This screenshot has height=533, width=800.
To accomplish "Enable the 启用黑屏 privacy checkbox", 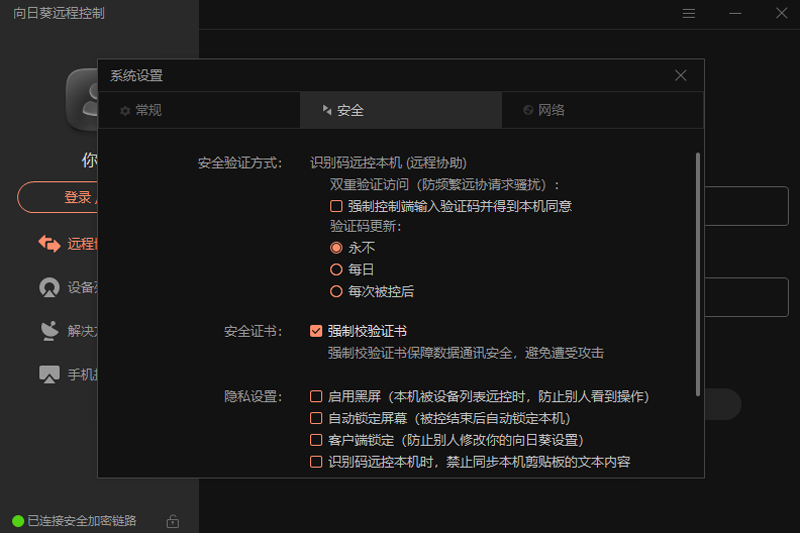I will tap(317, 397).
